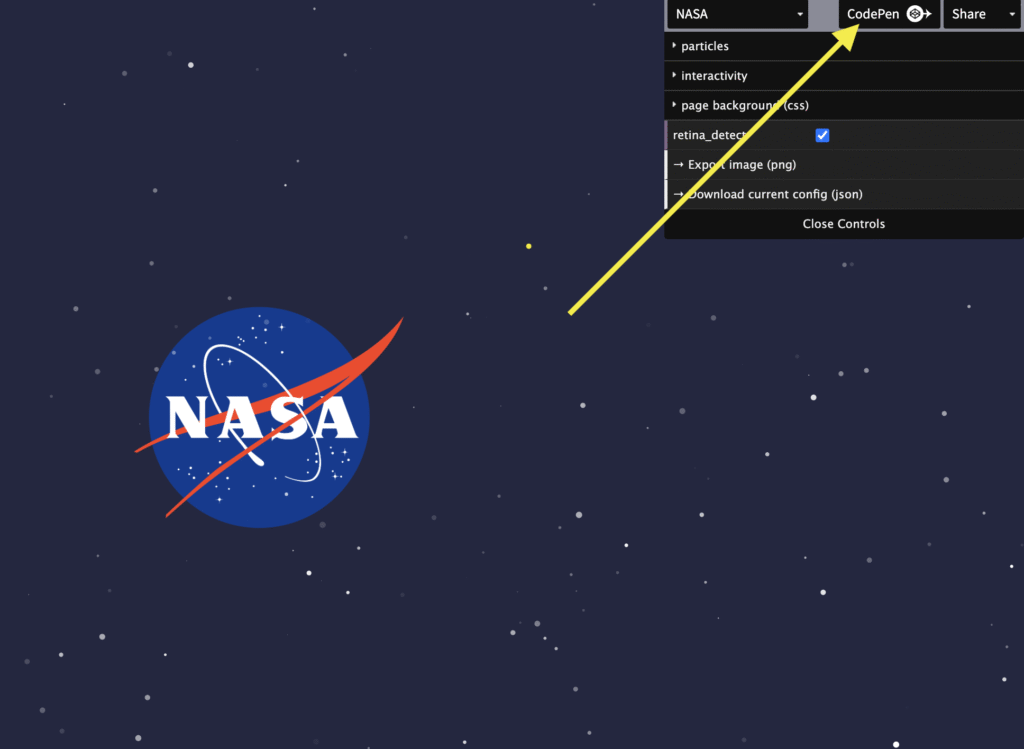
Task: Click the triangle icon beside particles
Action: coord(674,46)
